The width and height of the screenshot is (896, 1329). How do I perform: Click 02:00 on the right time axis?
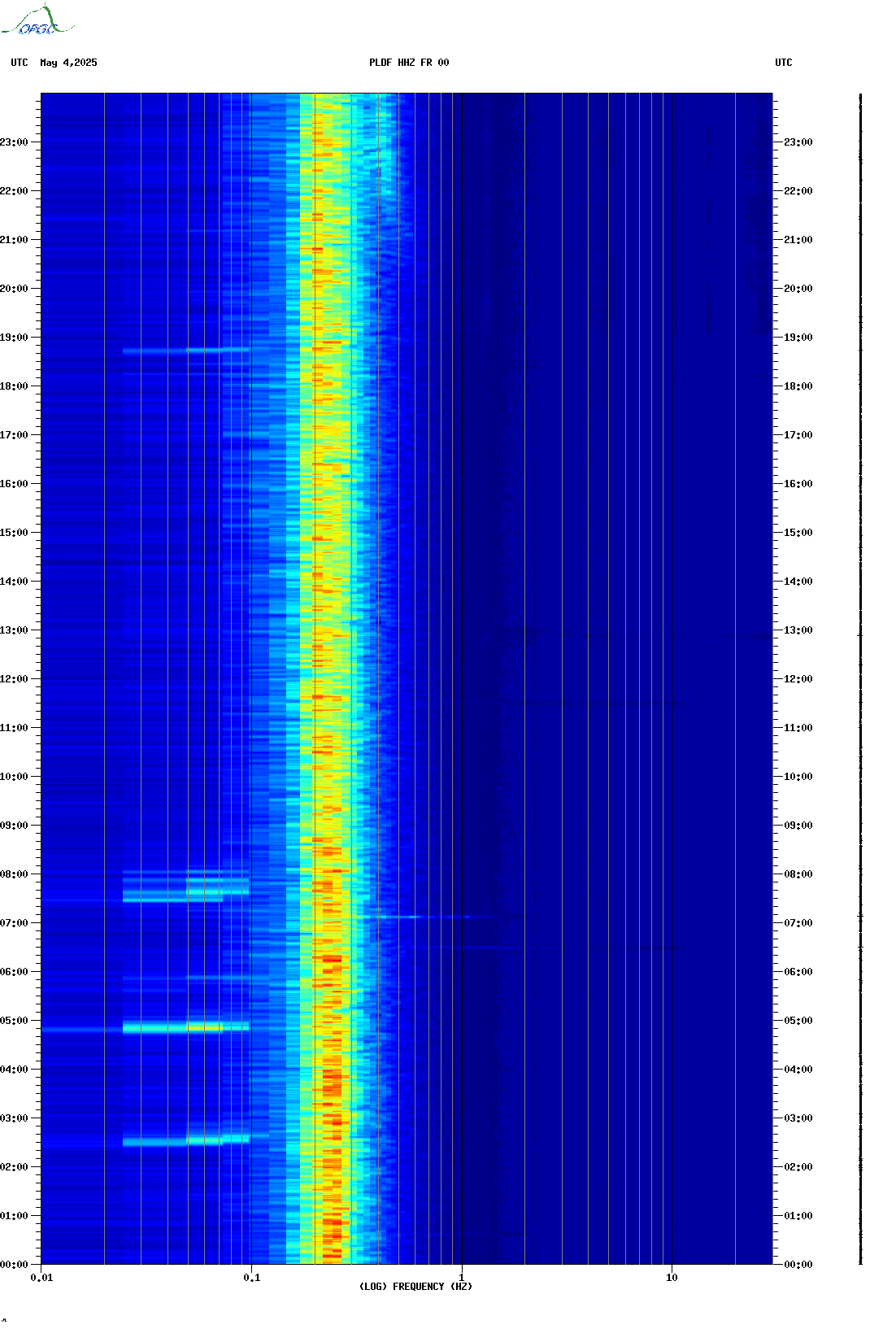click(798, 1167)
